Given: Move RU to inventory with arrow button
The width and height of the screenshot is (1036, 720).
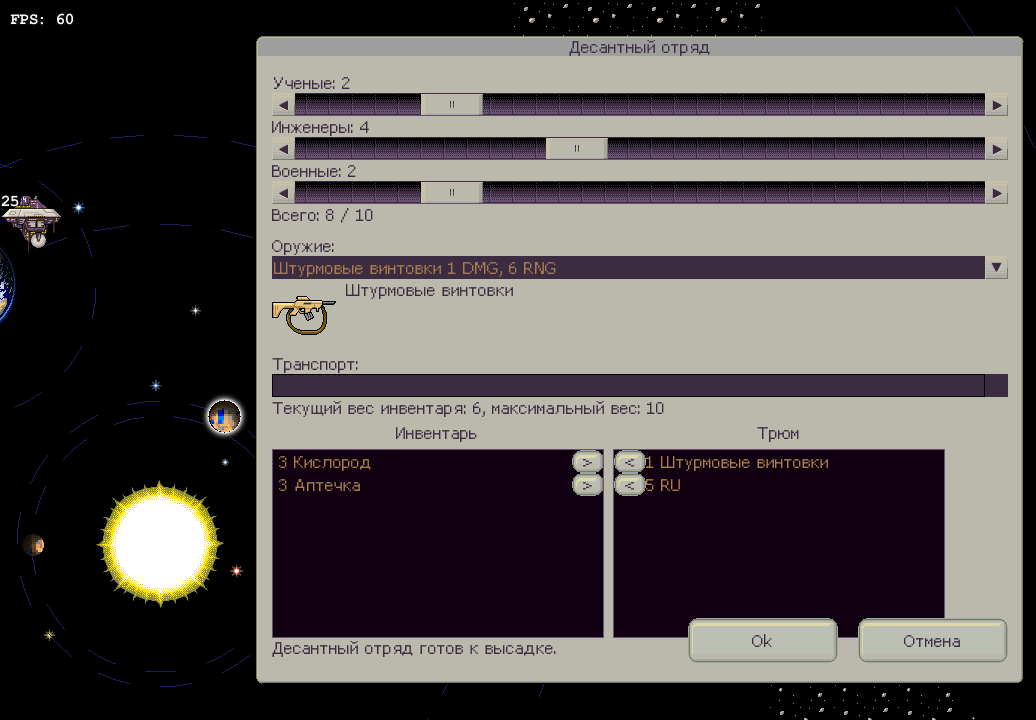Looking at the screenshot, I should pyautogui.click(x=629, y=486).
